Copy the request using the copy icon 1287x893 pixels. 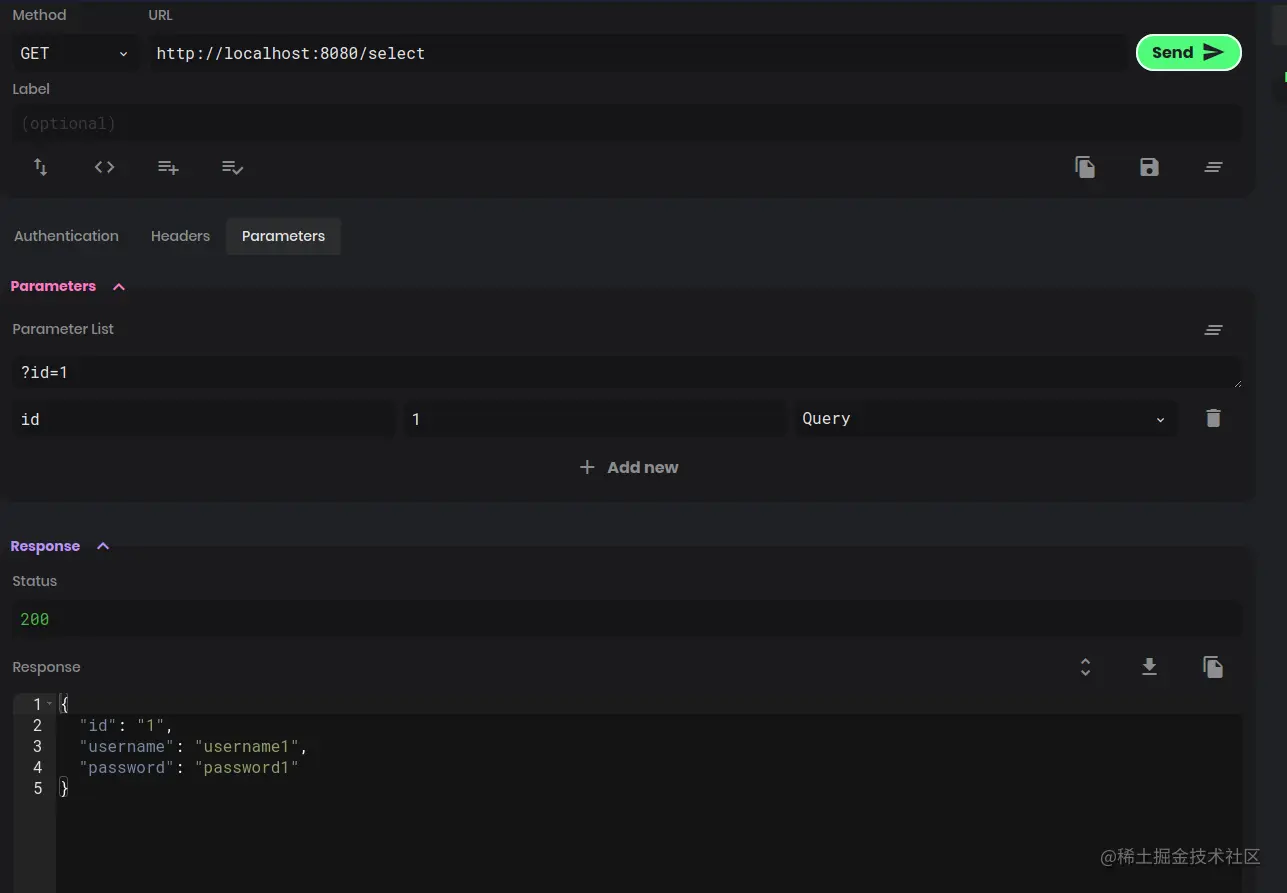(1085, 167)
